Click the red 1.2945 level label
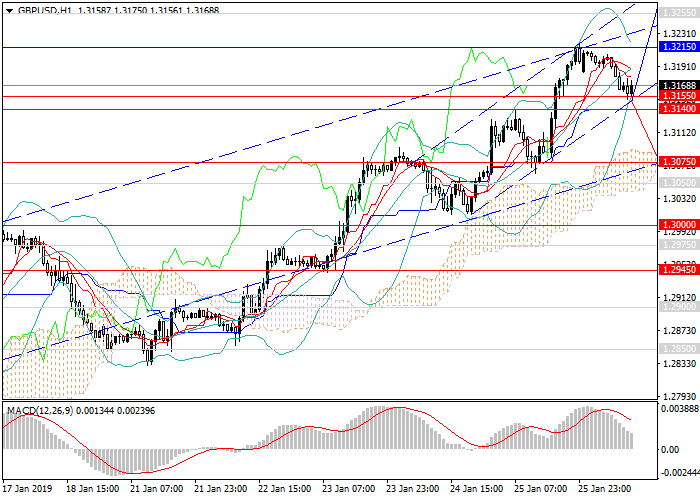This screenshot has width=700, height=500. [x=677, y=270]
